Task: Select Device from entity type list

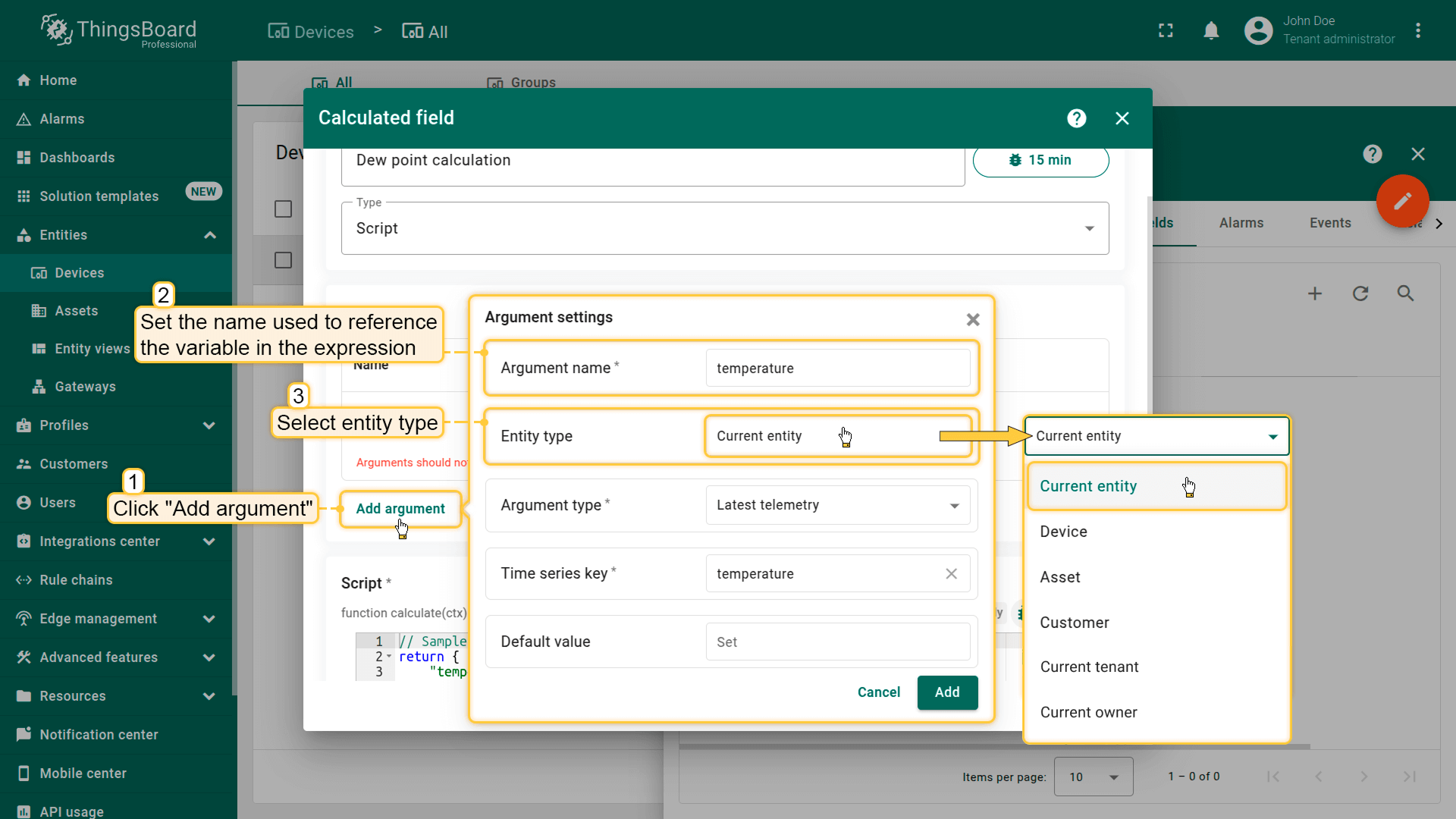Action: [x=1063, y=532]
